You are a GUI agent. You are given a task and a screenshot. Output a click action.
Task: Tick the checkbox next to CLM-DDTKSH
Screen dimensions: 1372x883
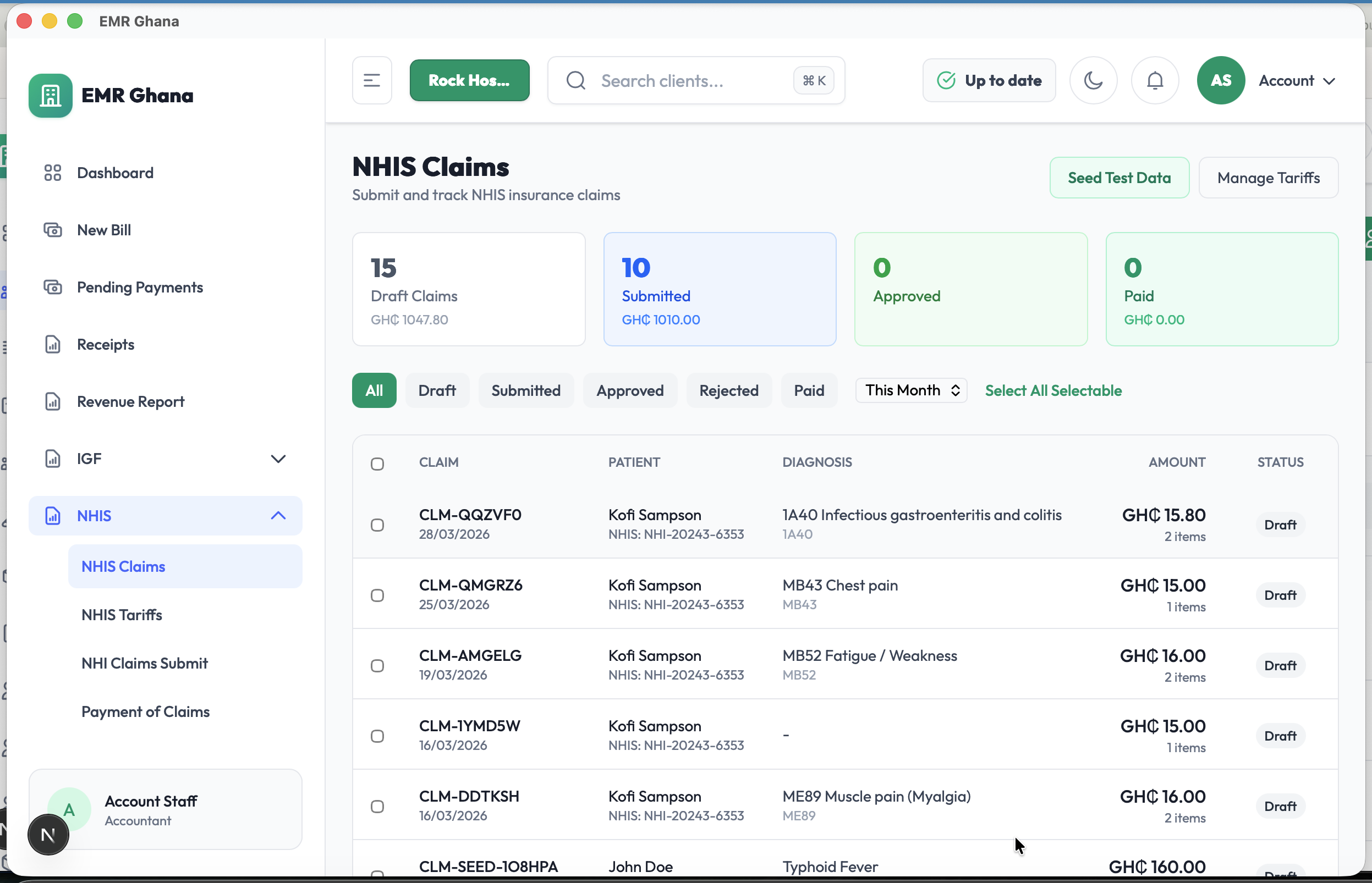coord(377,805)
